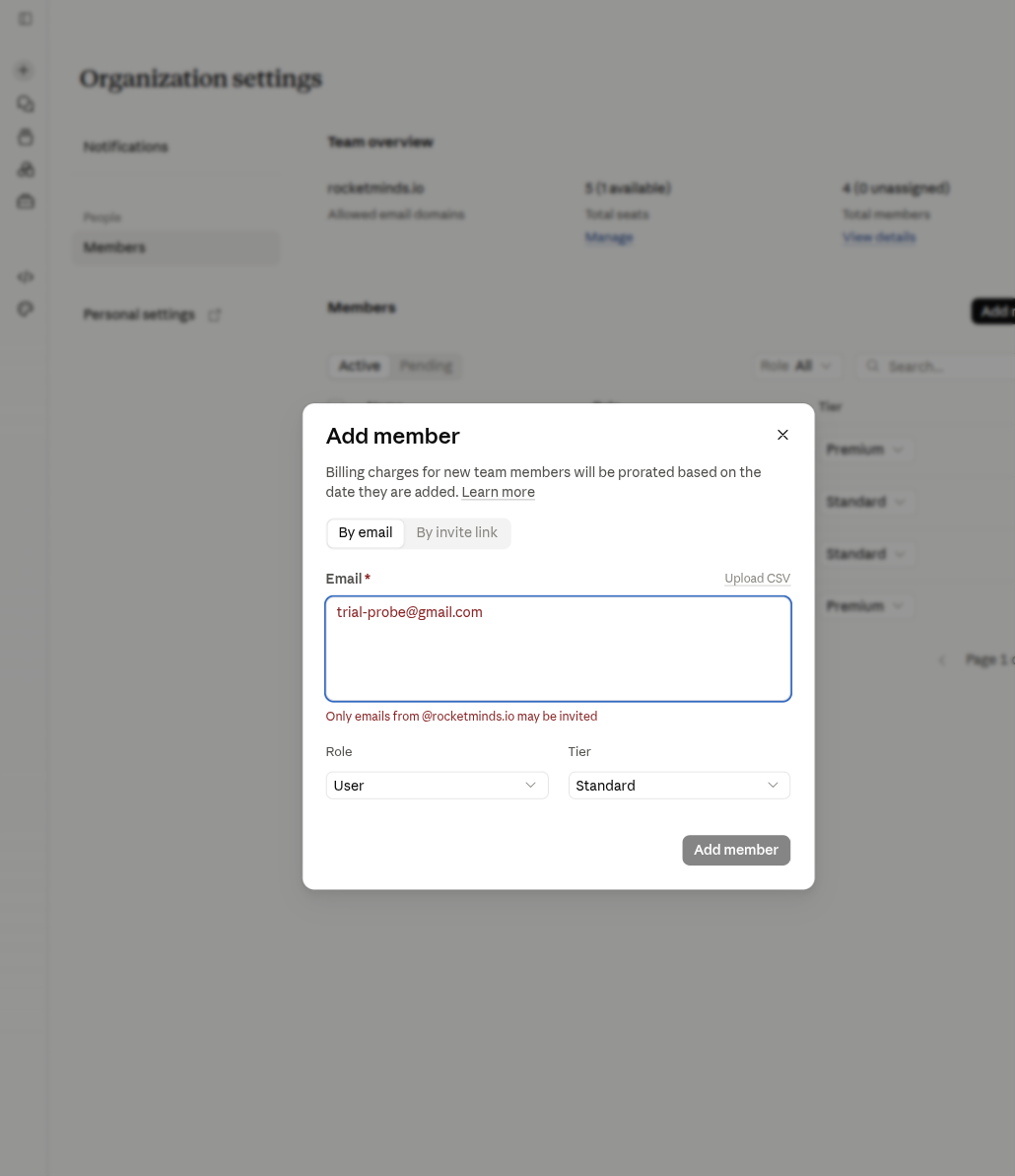Click View details under Total members

[x=879, y=238]
